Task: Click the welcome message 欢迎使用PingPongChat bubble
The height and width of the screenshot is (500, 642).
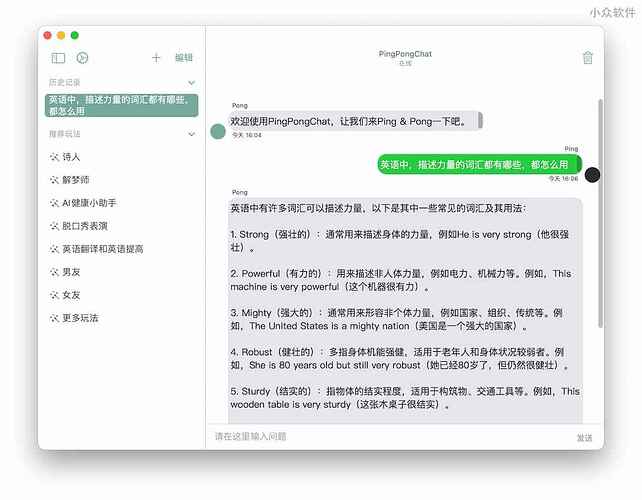Action: point(355,121)
